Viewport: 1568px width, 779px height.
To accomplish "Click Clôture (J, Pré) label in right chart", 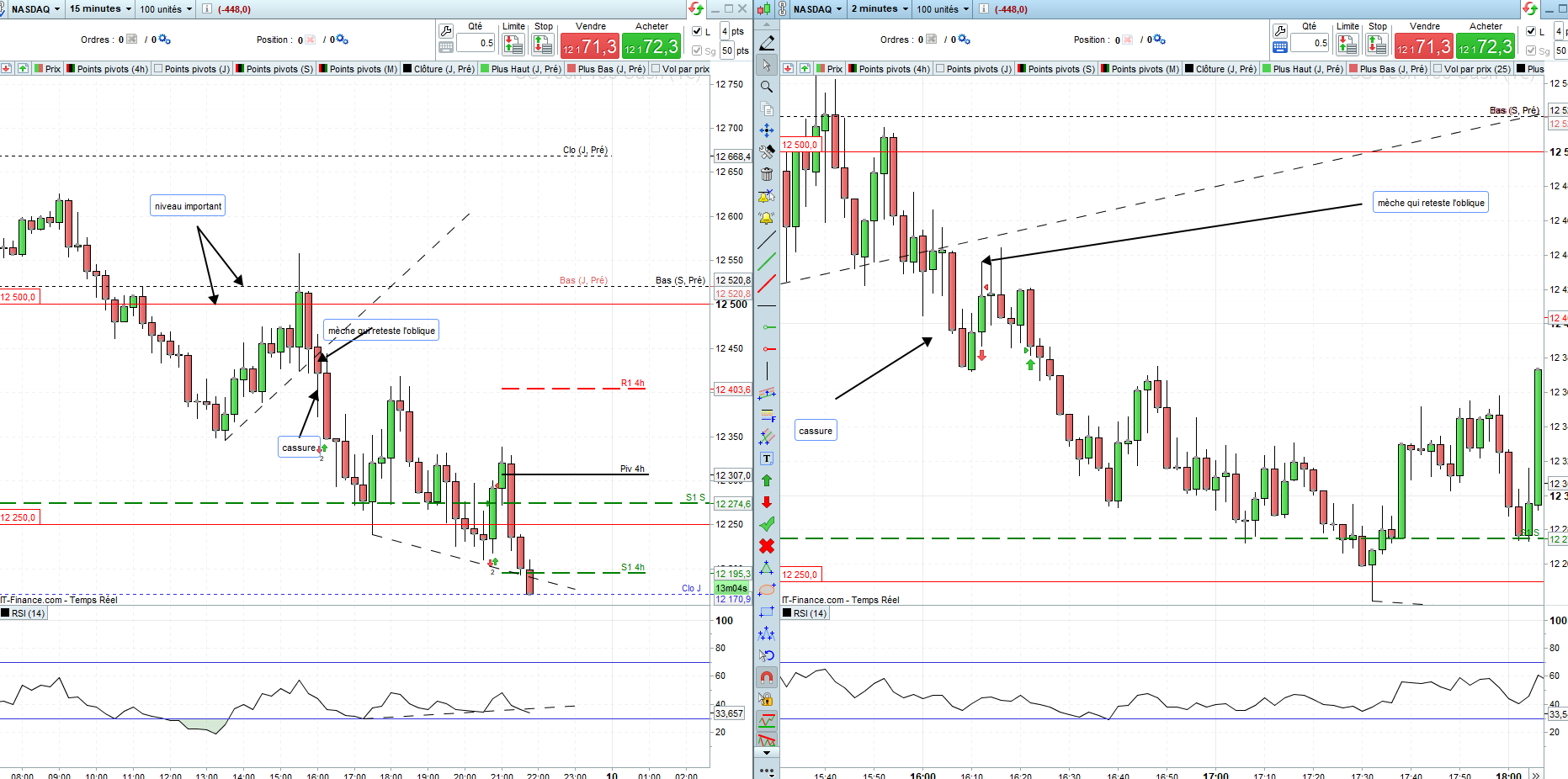I will point(1225,69).
